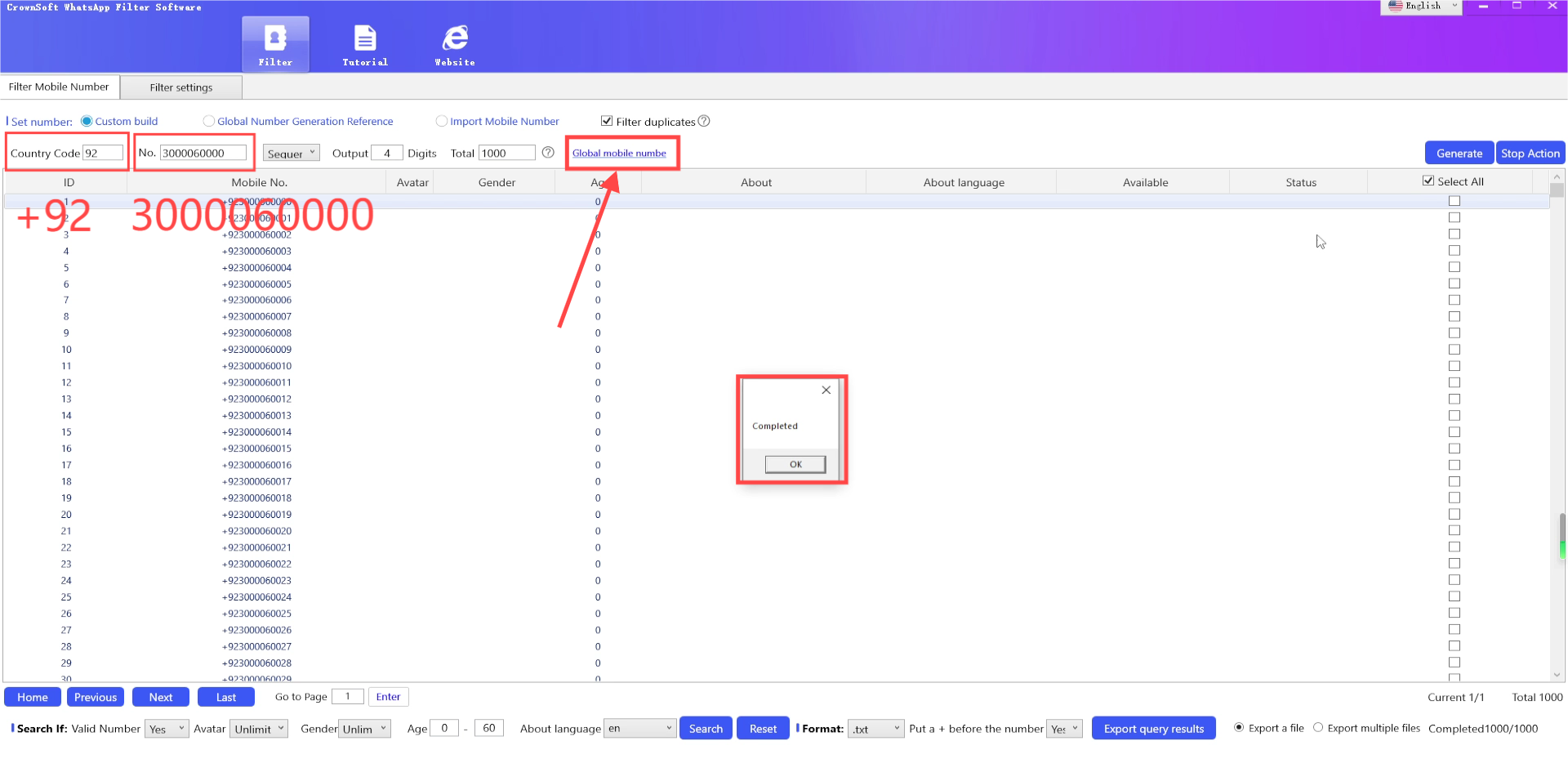Click the help icon beside Filter duplicates
Screen dimensions: 1568x759
point(704,121)
